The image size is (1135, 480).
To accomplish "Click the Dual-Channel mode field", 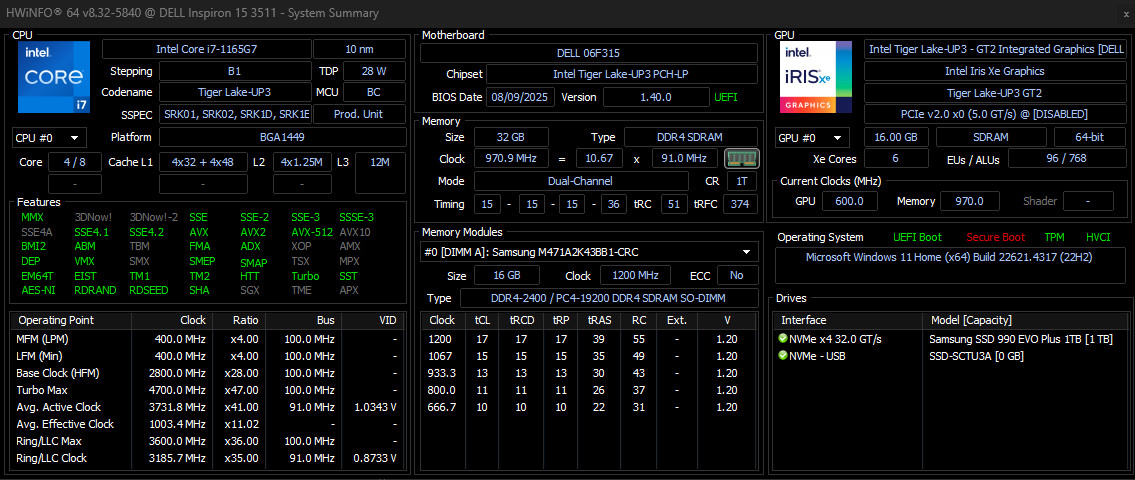I will coord(581,181).
